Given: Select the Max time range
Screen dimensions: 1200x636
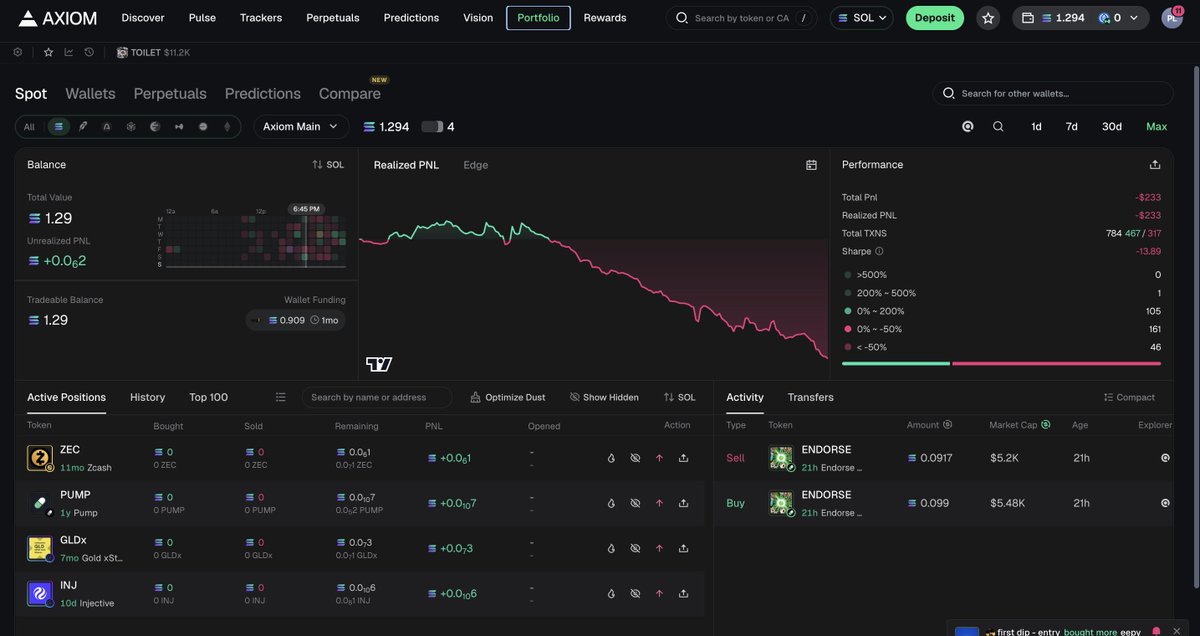Looking at the screenshot, I should (x=1157, y=127).
